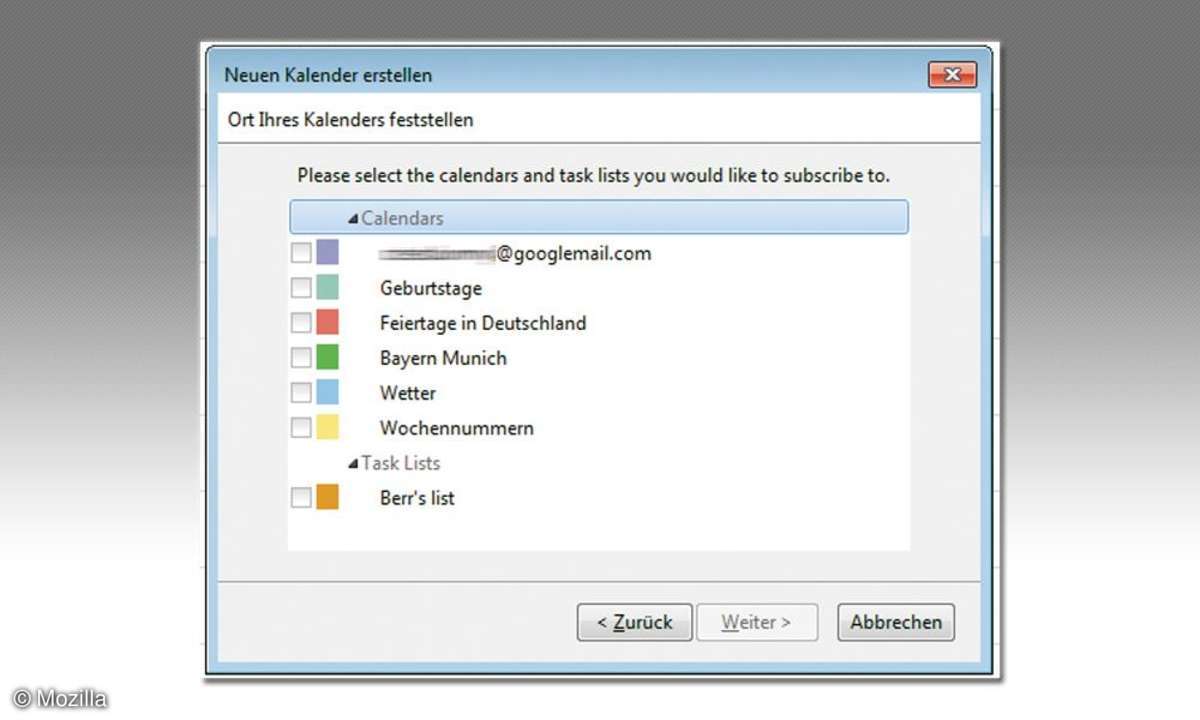Tick the Berr's list checkbox
This screenshot has width=1200, height=720.
coord(301,497)
